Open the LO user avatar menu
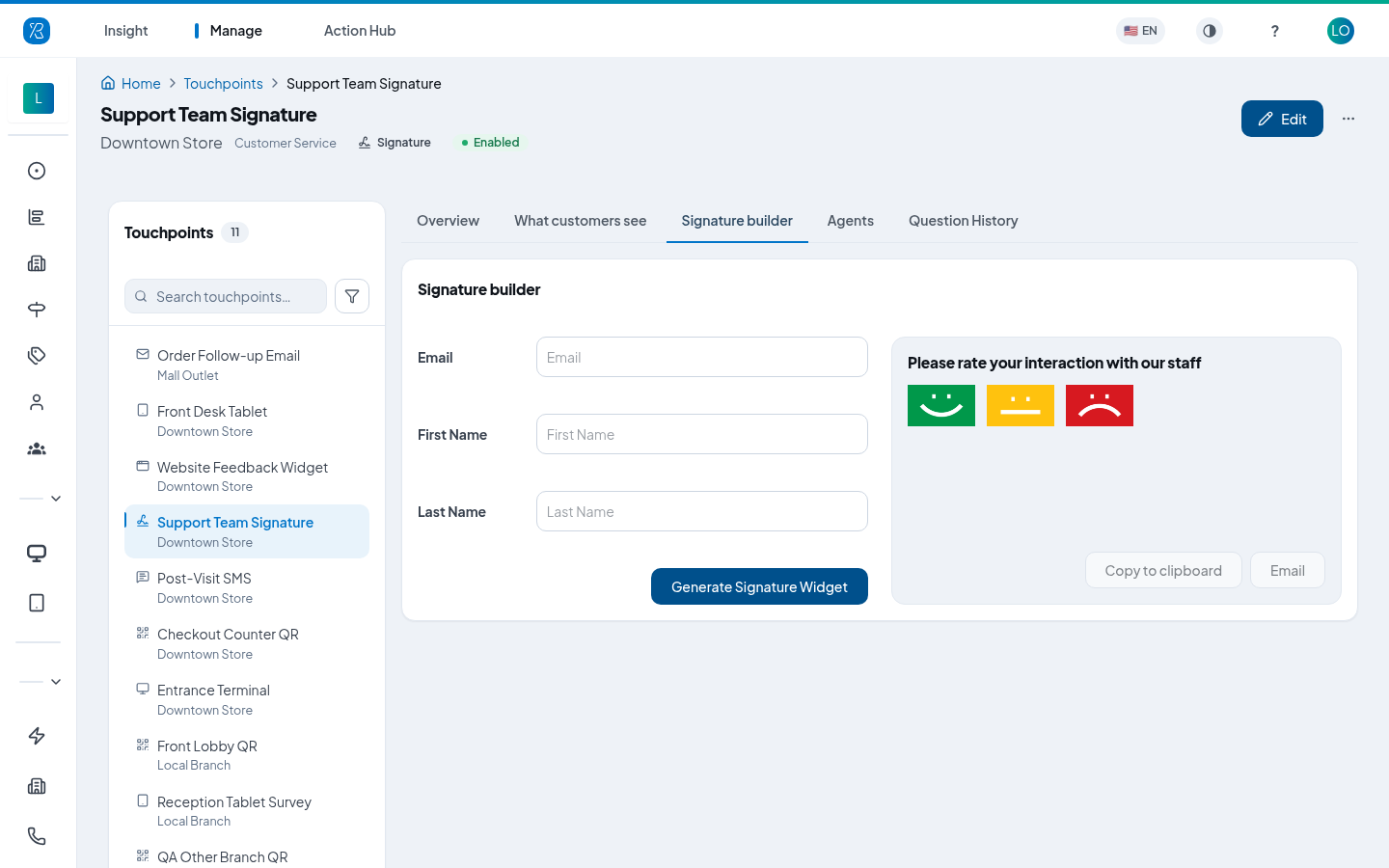The height and width of the screenshot is (868, 1389). pyautogui.click(x=1341, y=31)
